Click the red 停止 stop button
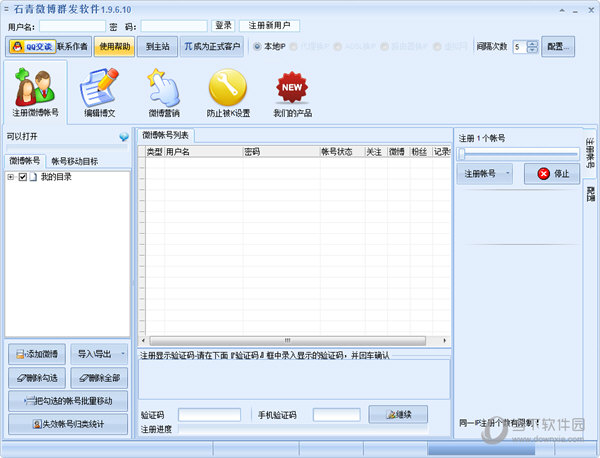The width and height of the screenshot is (600, 458). 552,174
